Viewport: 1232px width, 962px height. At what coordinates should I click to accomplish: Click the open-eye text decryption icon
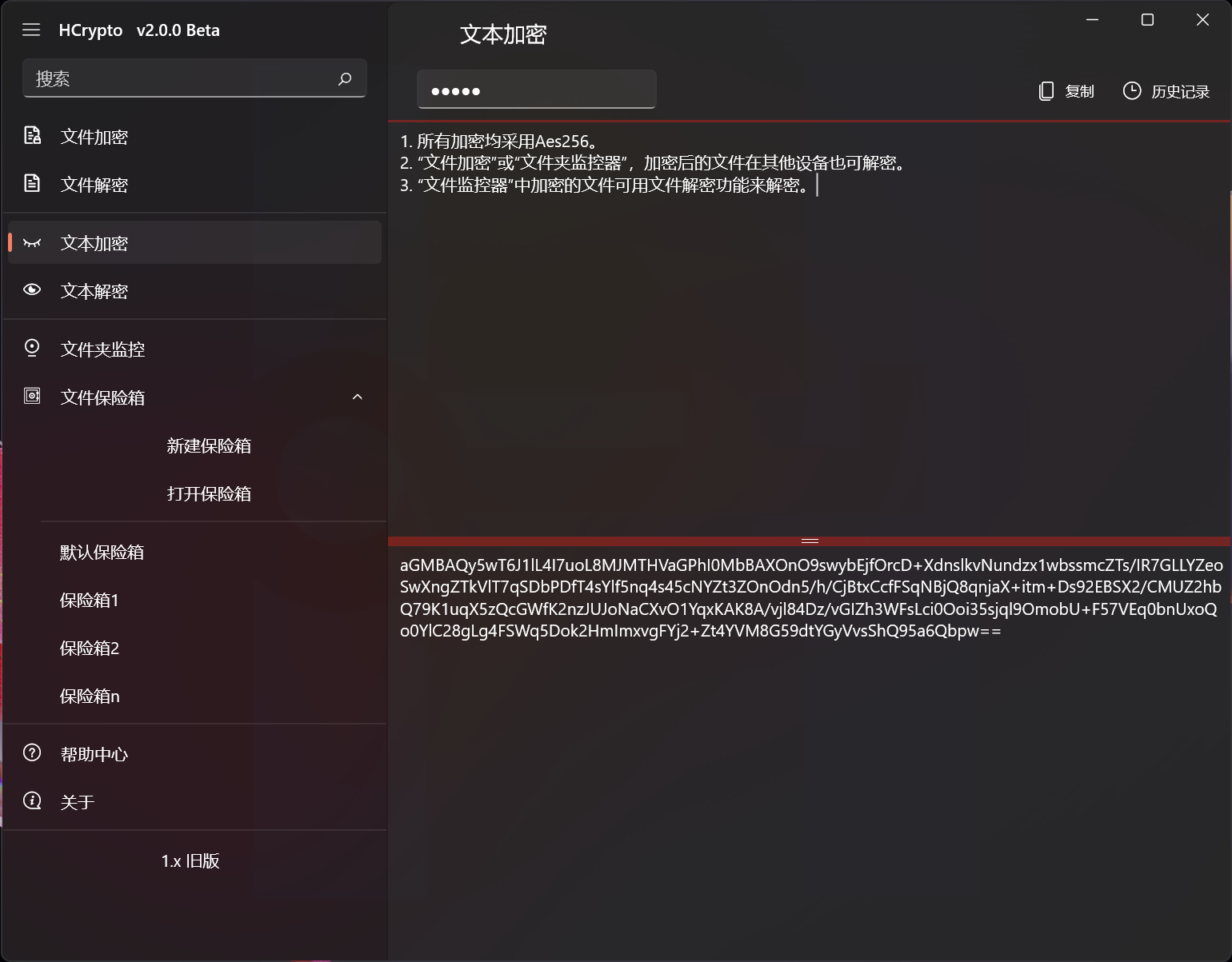click(x=32, y=289)
